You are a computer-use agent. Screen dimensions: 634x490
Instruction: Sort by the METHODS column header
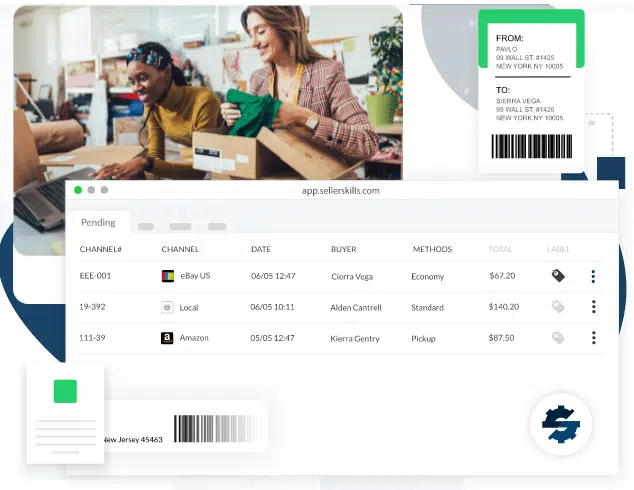[x=432, y=249]
